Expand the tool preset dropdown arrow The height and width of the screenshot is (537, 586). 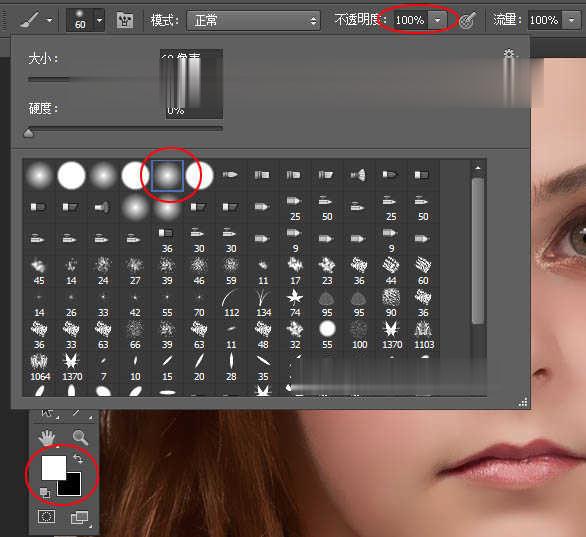tap(50, 20)
